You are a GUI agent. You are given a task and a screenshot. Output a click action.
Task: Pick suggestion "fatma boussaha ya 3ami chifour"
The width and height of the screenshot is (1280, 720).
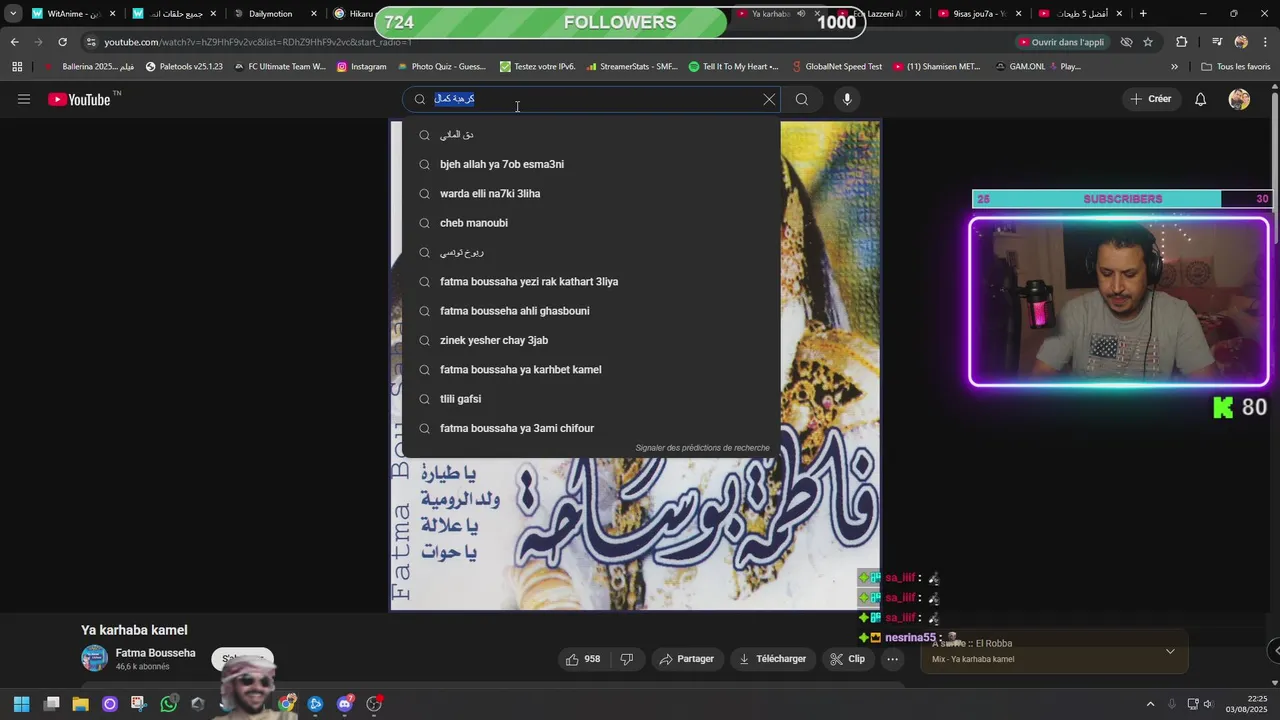[x=590, y=428]
